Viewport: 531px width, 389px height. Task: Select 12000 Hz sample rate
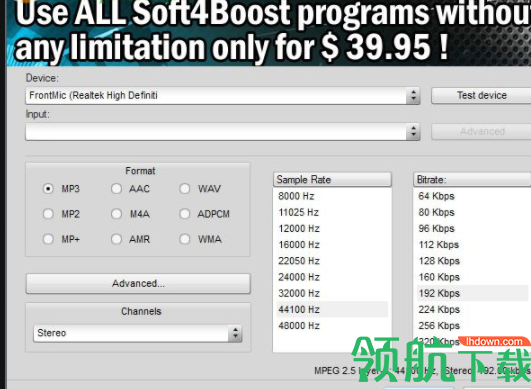tap(332, 229)
